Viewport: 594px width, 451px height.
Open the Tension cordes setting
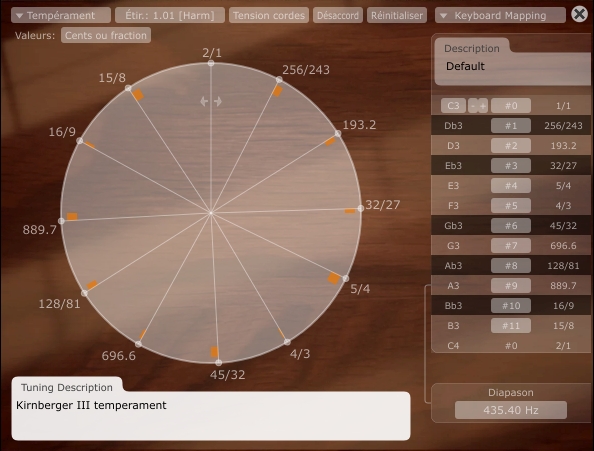tap(269, 16)
